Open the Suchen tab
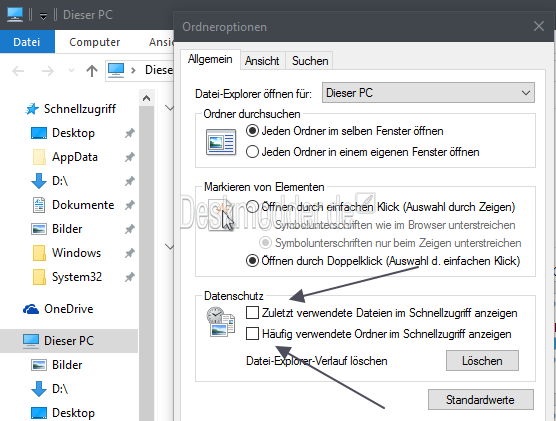Screen dimensions: 556x421 310,61
